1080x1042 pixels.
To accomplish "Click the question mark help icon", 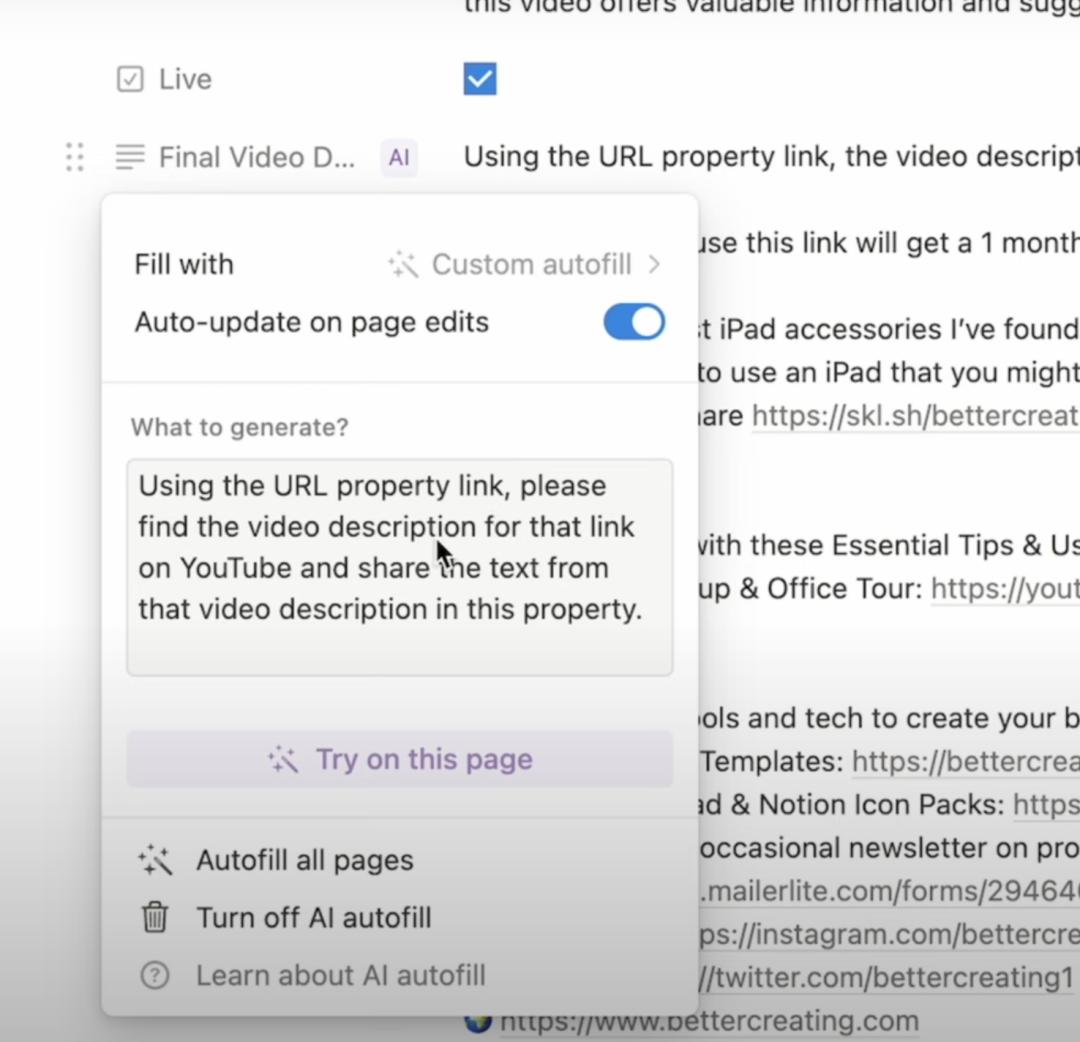I will pos(155,975).
